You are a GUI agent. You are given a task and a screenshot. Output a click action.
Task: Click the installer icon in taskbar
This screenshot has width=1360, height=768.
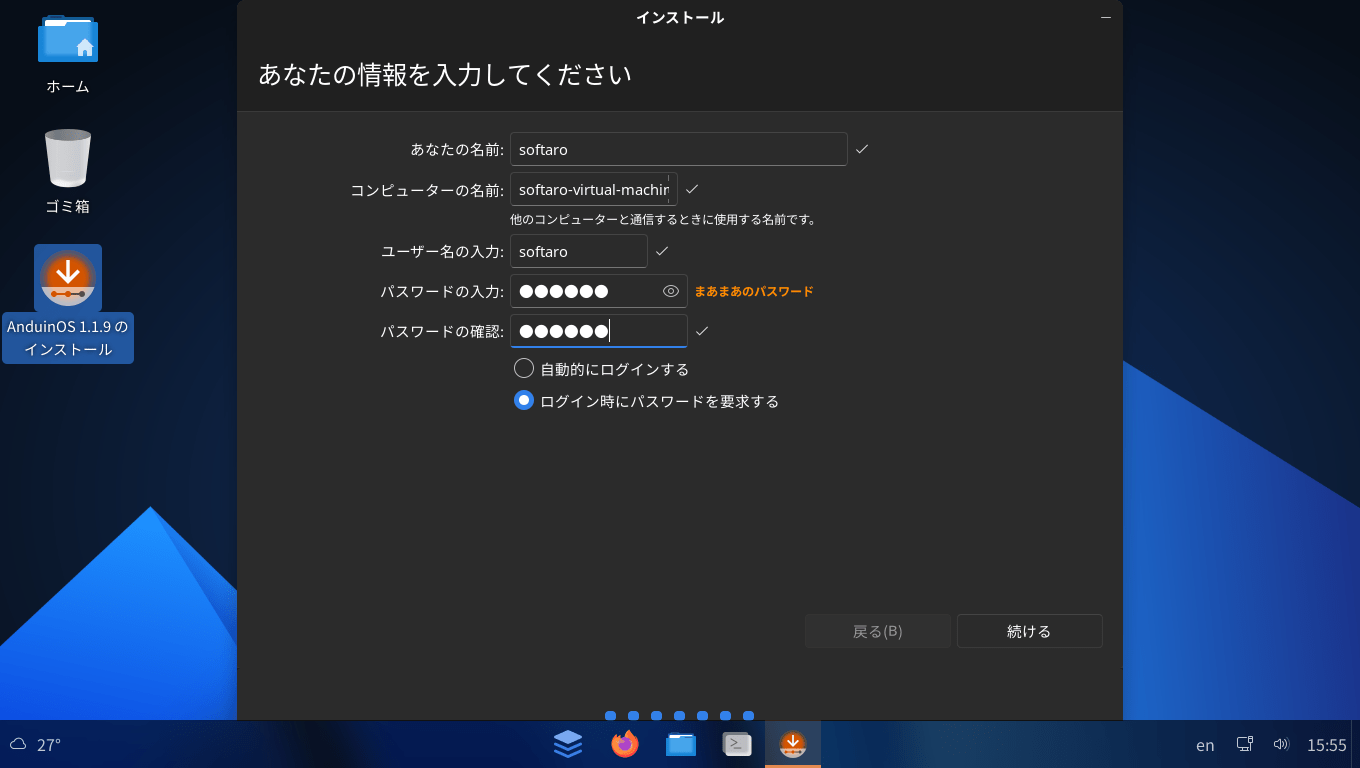(x=793, y=744)
